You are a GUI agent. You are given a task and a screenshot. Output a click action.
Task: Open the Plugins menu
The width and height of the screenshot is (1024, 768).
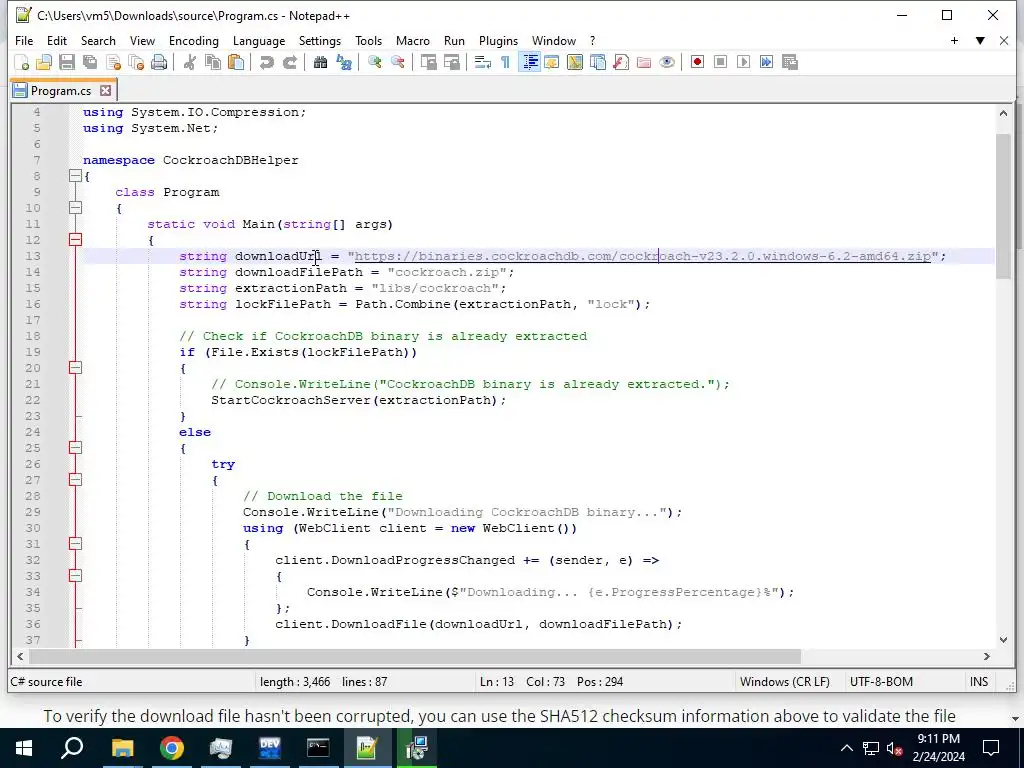pyautogui.click(x=498, y=40)
